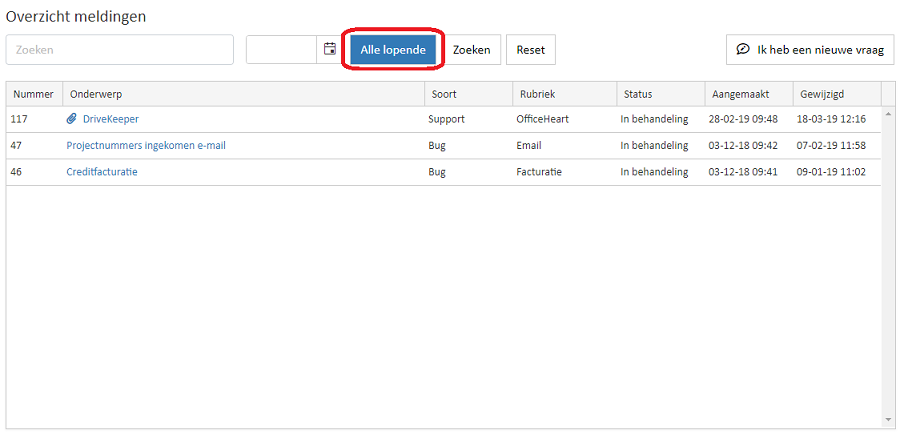Screen dimensions: 904x438
Task: Sort by the Onderwerp column header
Action: 243,94
